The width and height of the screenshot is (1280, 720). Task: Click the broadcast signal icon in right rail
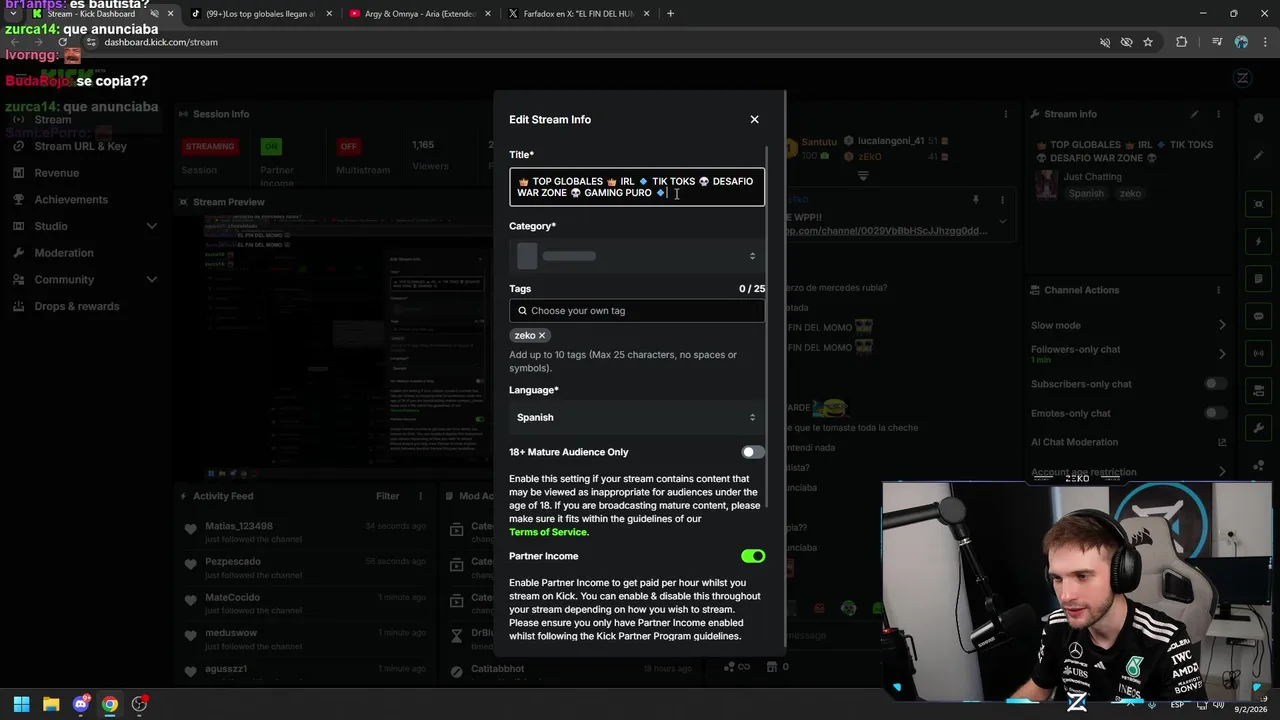(1258, 353)
